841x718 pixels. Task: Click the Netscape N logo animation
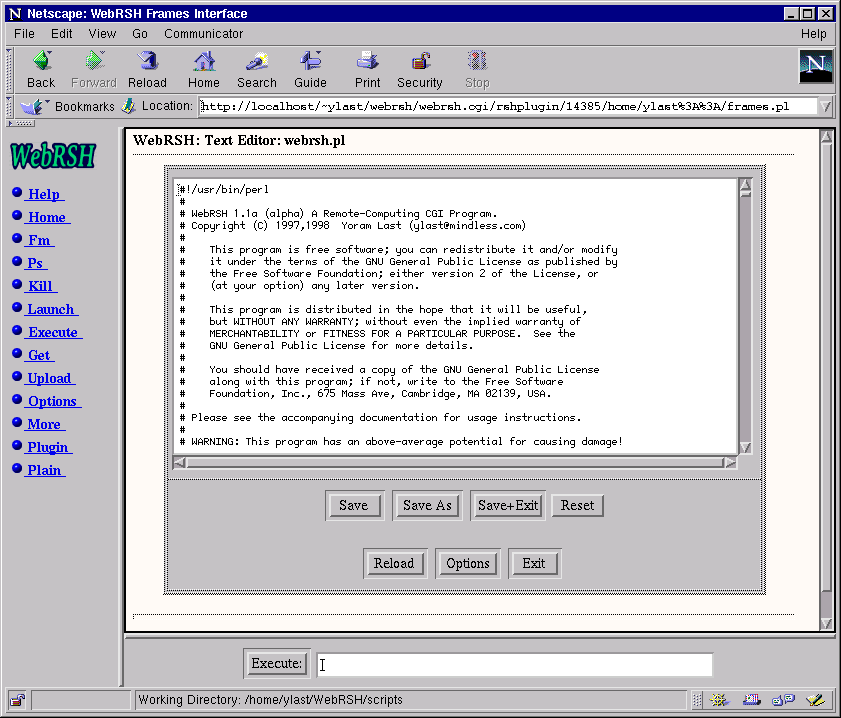[x=815, y=66]
